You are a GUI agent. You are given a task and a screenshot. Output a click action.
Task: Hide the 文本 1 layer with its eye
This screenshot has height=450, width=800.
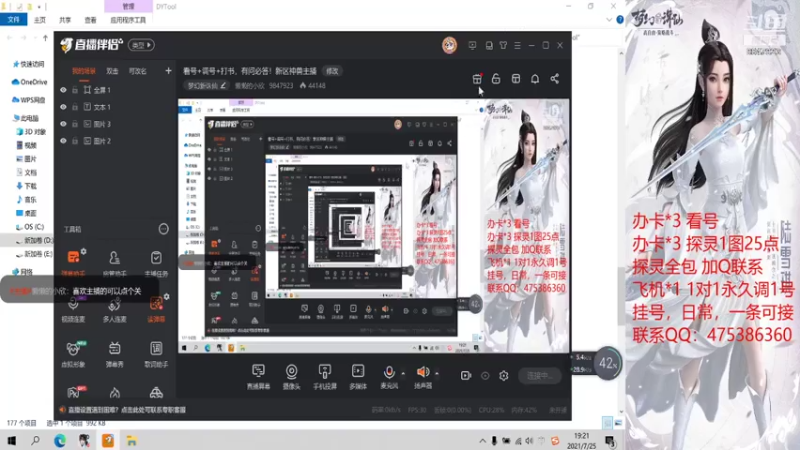click(x=63, y=107)
